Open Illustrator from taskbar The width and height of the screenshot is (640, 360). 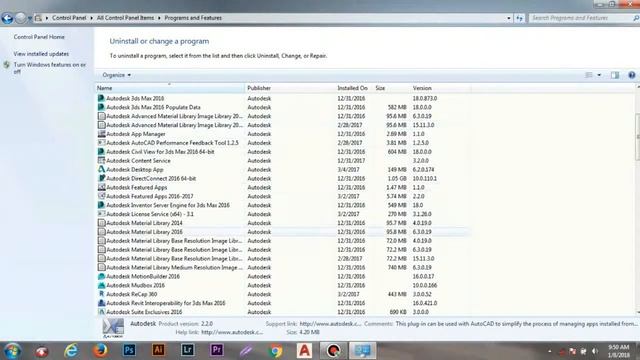click(x=158, y=350)
